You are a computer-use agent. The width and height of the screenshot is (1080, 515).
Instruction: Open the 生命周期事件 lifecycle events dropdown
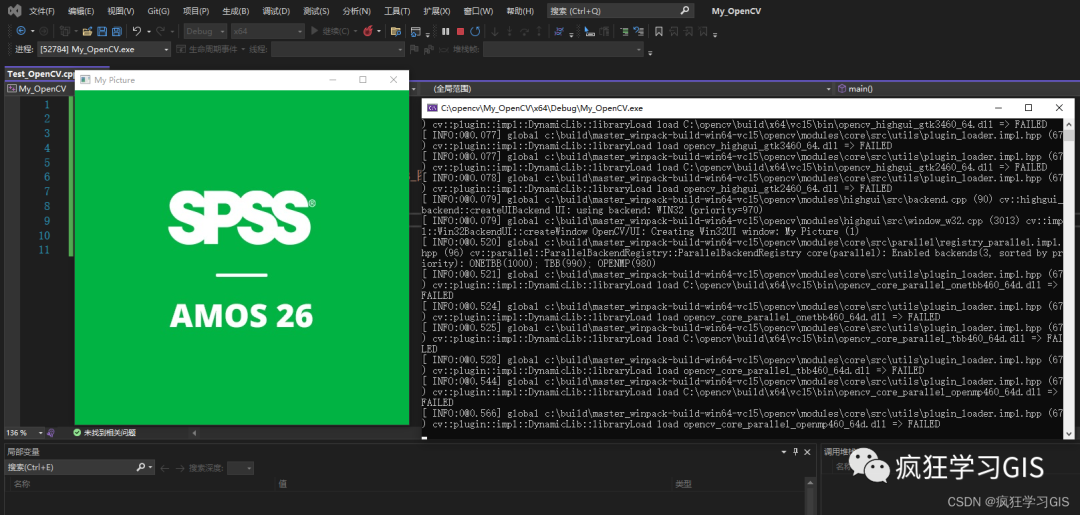[x=211, y=50]
